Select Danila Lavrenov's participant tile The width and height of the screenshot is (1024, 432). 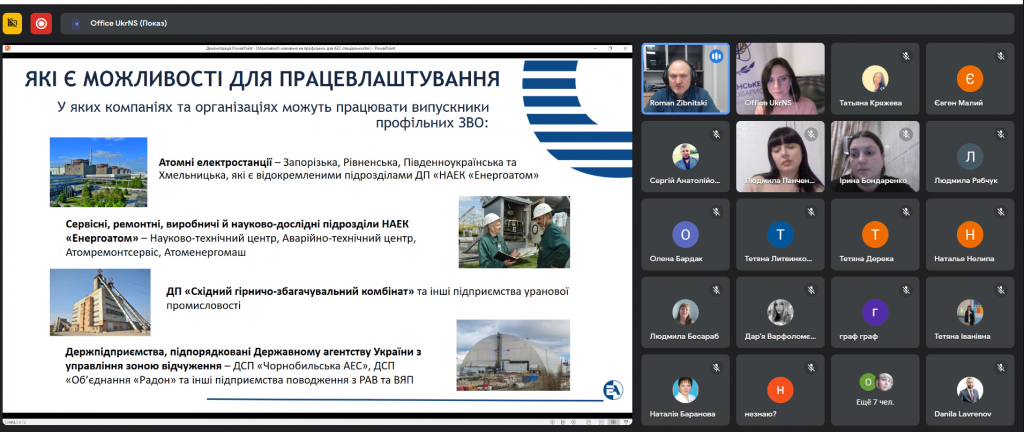click(x=969, y=390)
